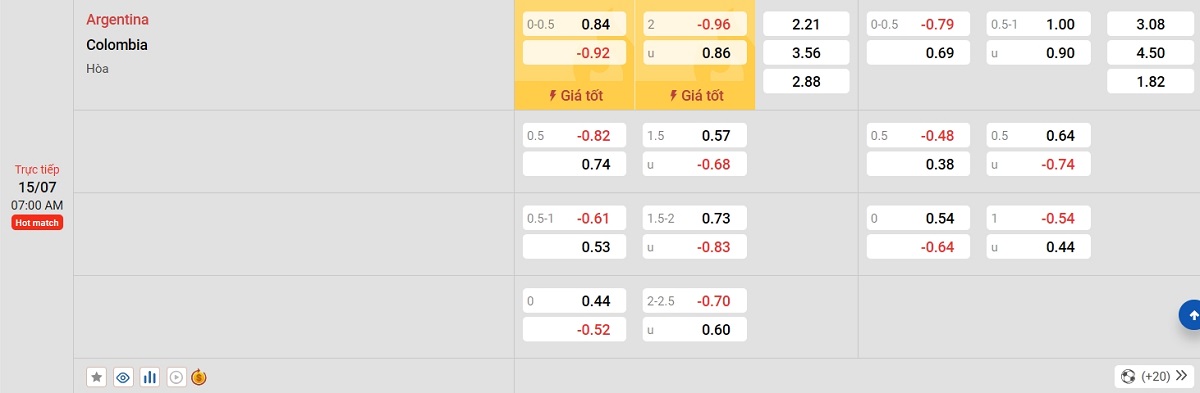Open the bar chart statistics icon

pyautogui.click(x=150, y=377)
